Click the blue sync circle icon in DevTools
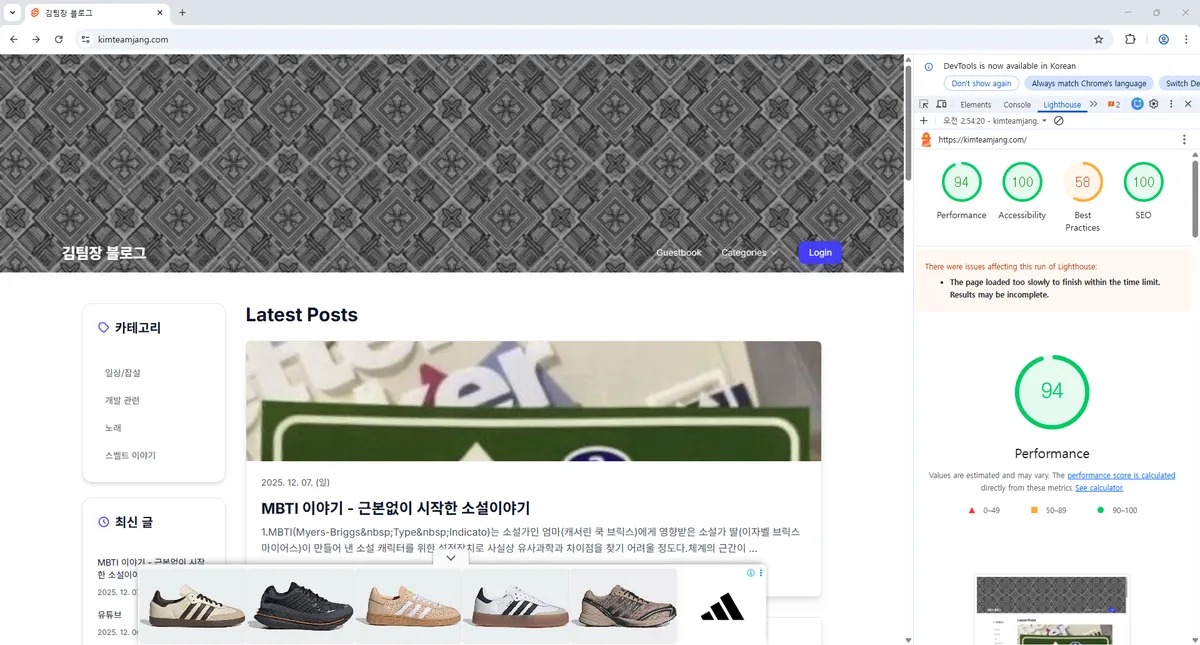 pyautogui.click(x=1137, y=104)
